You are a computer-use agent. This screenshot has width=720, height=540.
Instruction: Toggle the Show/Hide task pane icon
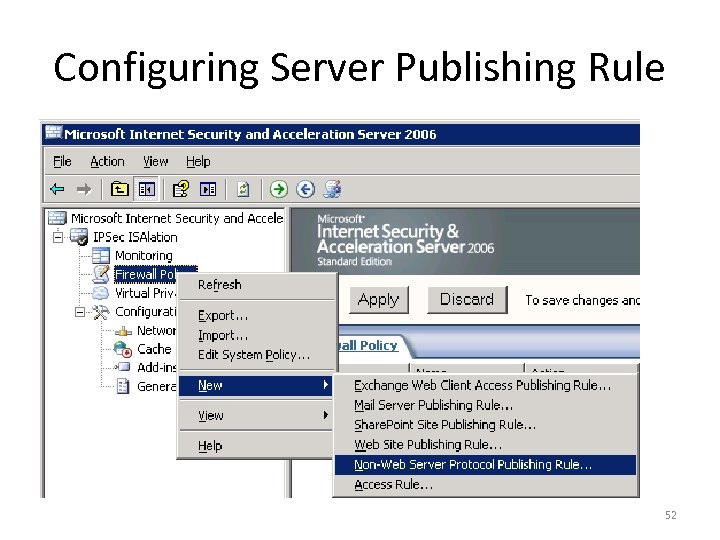click(x=208, y=189)
